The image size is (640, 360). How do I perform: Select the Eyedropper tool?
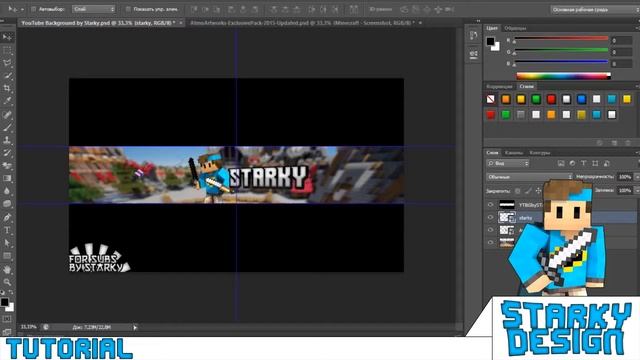(x=7, y=101)
